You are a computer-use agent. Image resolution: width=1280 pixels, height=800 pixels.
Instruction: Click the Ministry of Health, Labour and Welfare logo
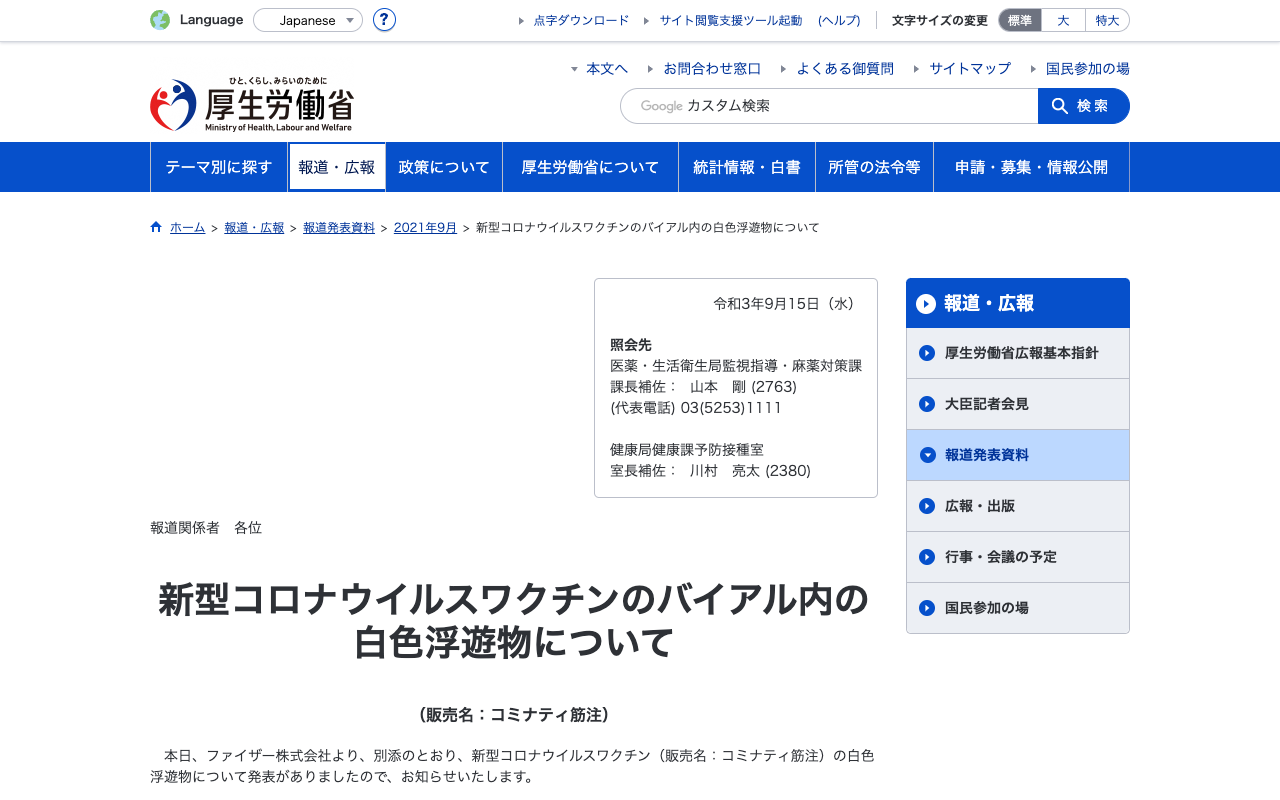click(x=252, y=105)
